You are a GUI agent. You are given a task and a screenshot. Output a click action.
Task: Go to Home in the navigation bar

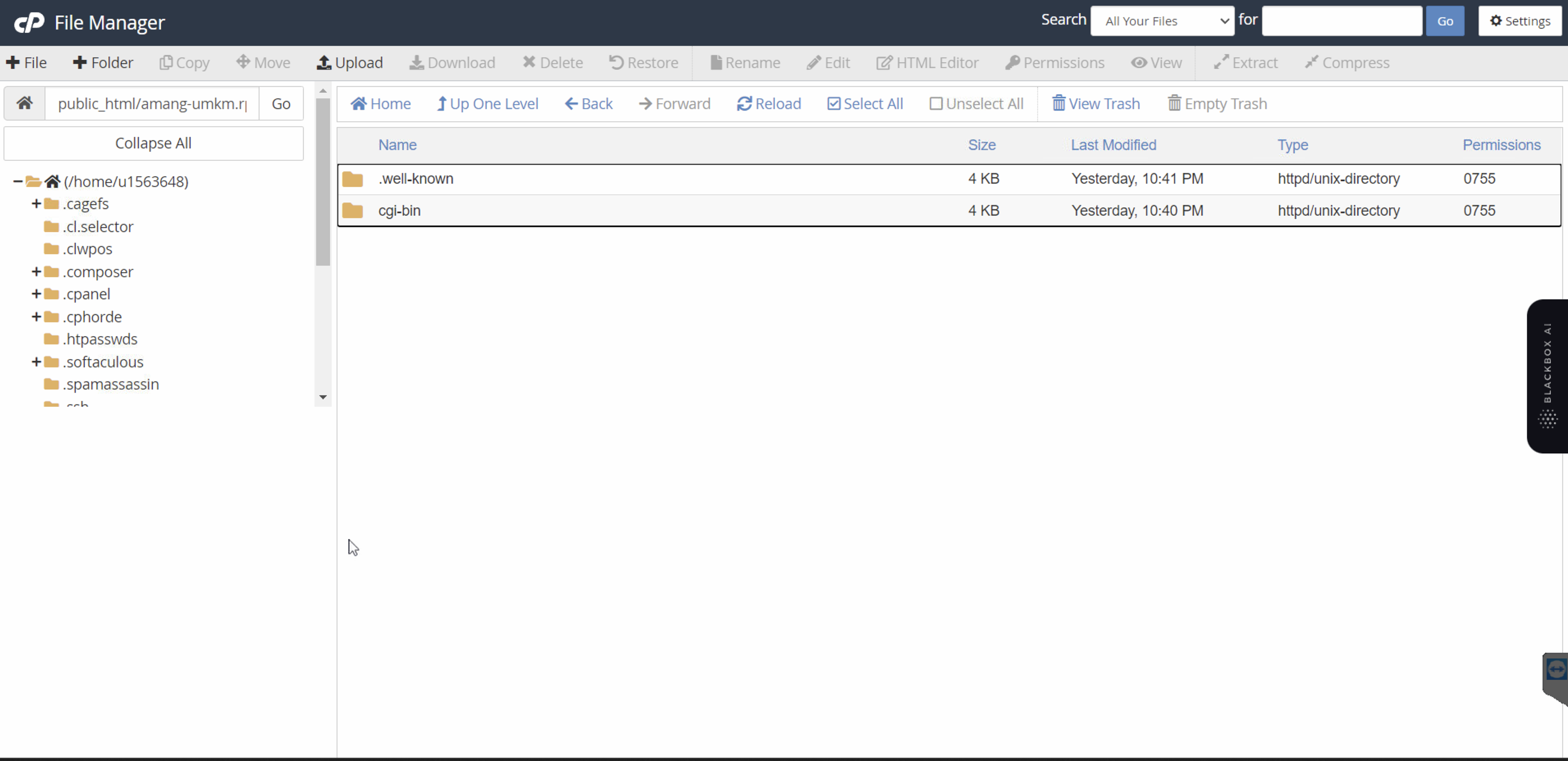point(381,103)
